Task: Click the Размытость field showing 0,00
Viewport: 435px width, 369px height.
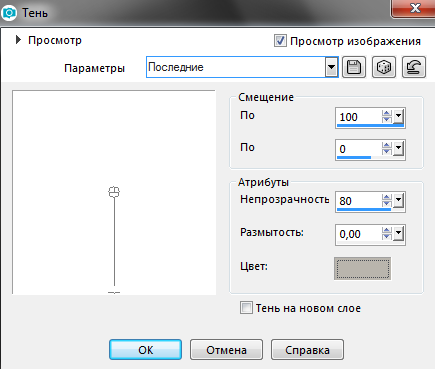Action: 359,234
